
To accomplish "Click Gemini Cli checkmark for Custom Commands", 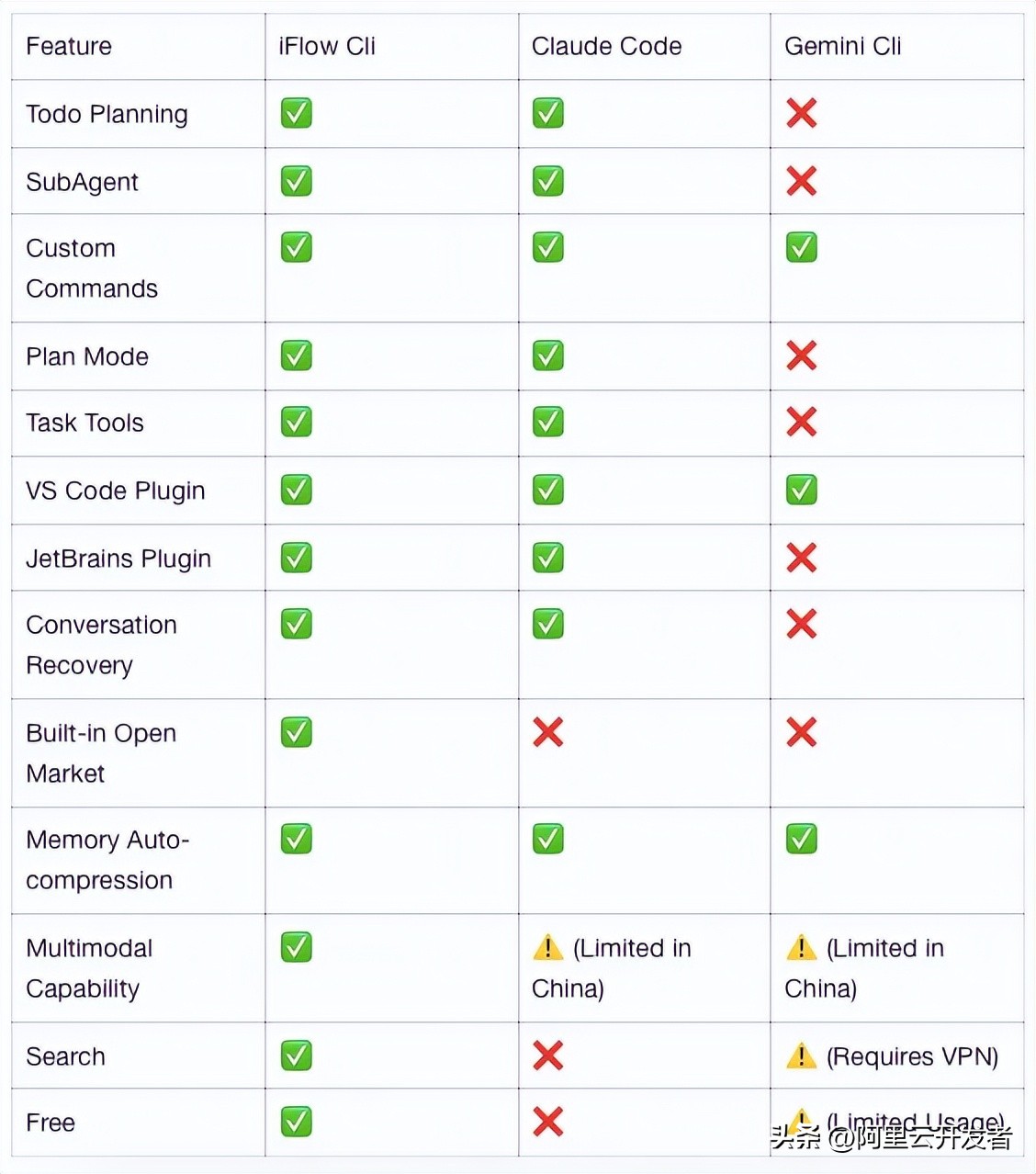I will [x=801, y=247].
